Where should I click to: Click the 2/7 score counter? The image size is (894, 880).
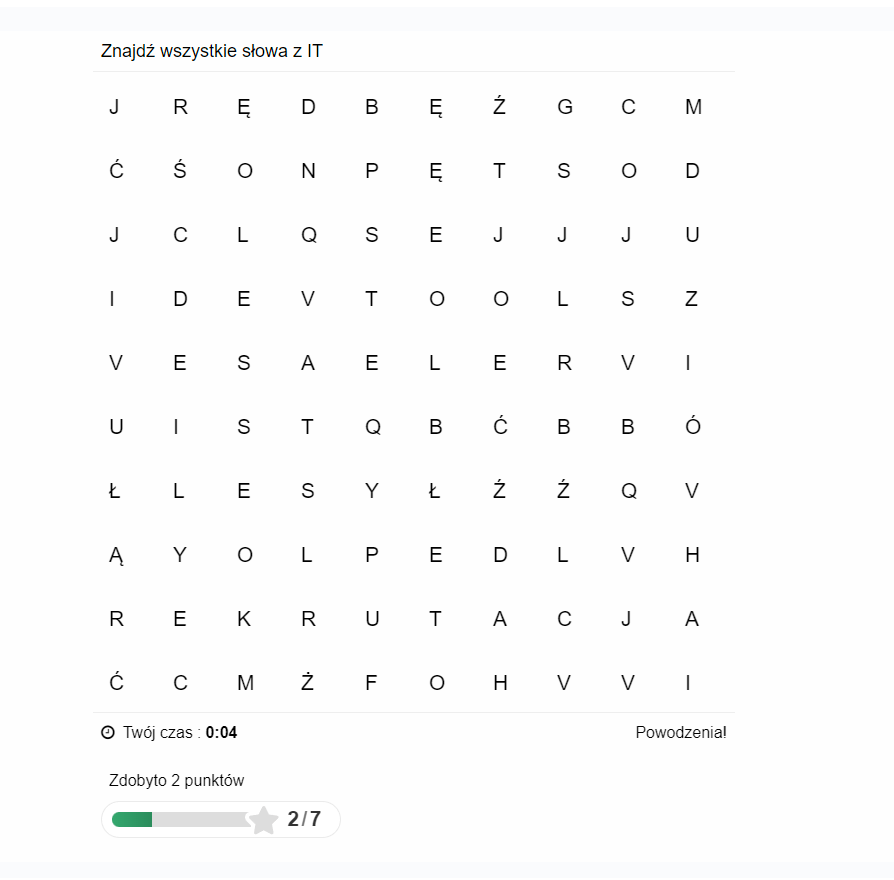coord(304,819)
